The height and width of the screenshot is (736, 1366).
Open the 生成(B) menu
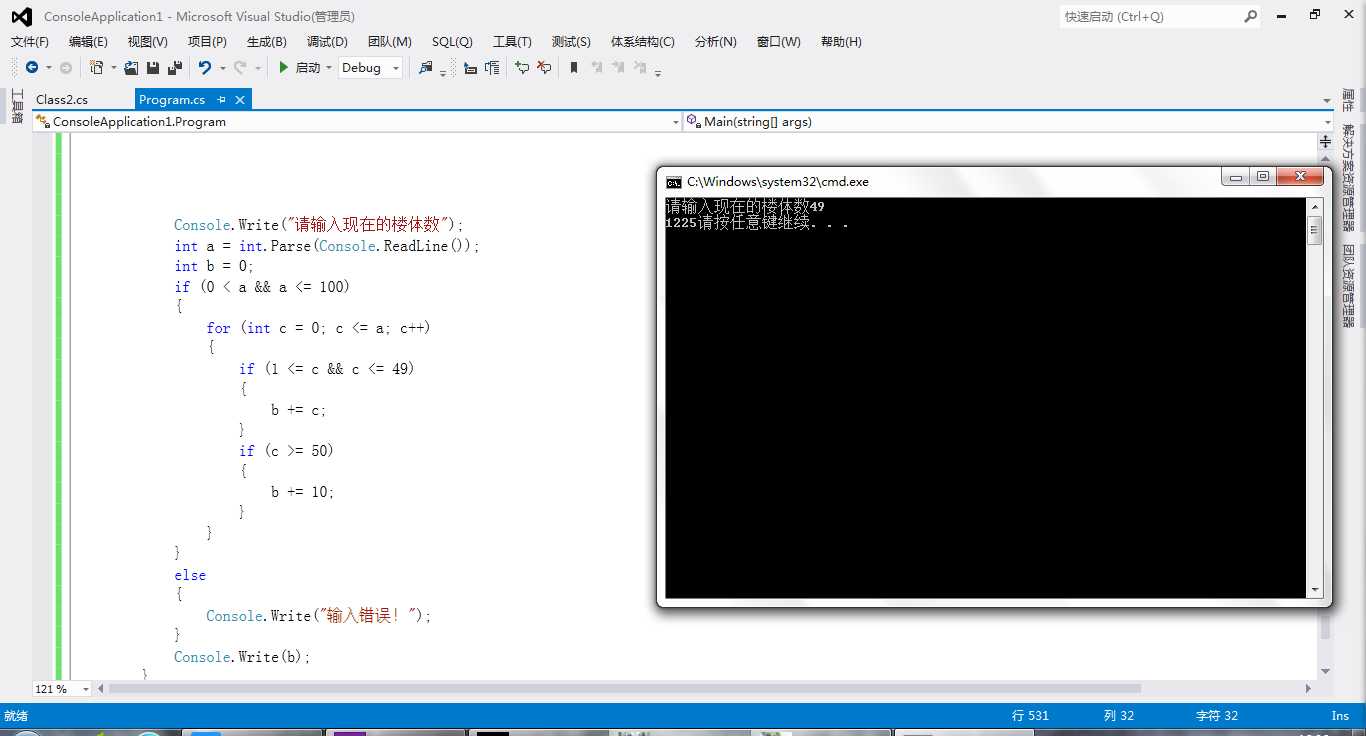click(266, 41)
